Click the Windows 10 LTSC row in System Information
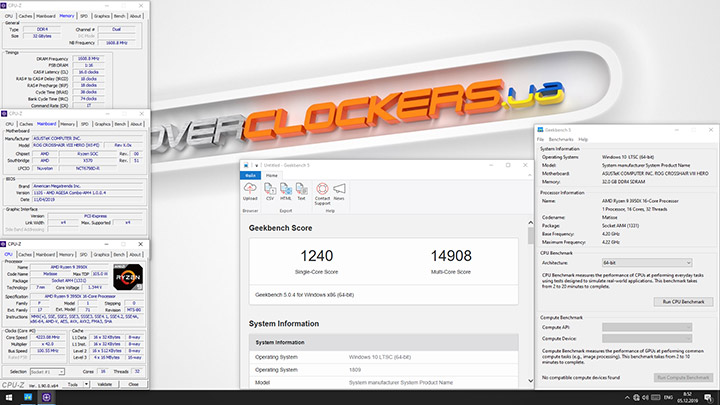Image resolution: width=720 pixels, height=405 pixels. (x=384, y=357)
